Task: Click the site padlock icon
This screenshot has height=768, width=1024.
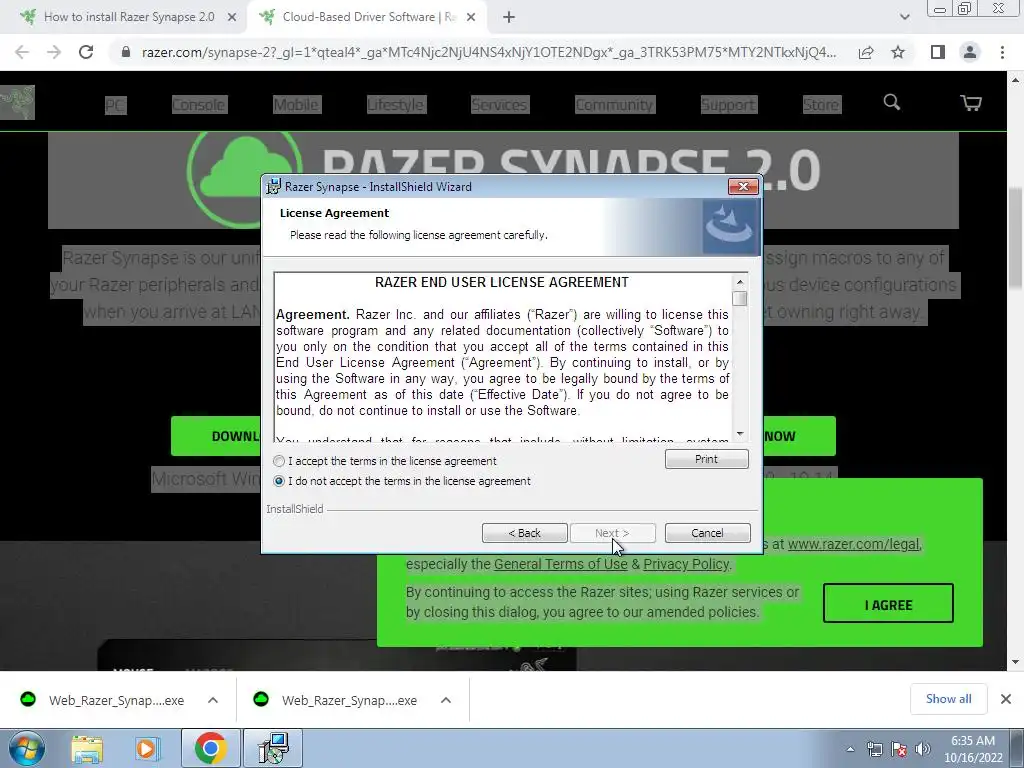Action: (x=126, y=52)
